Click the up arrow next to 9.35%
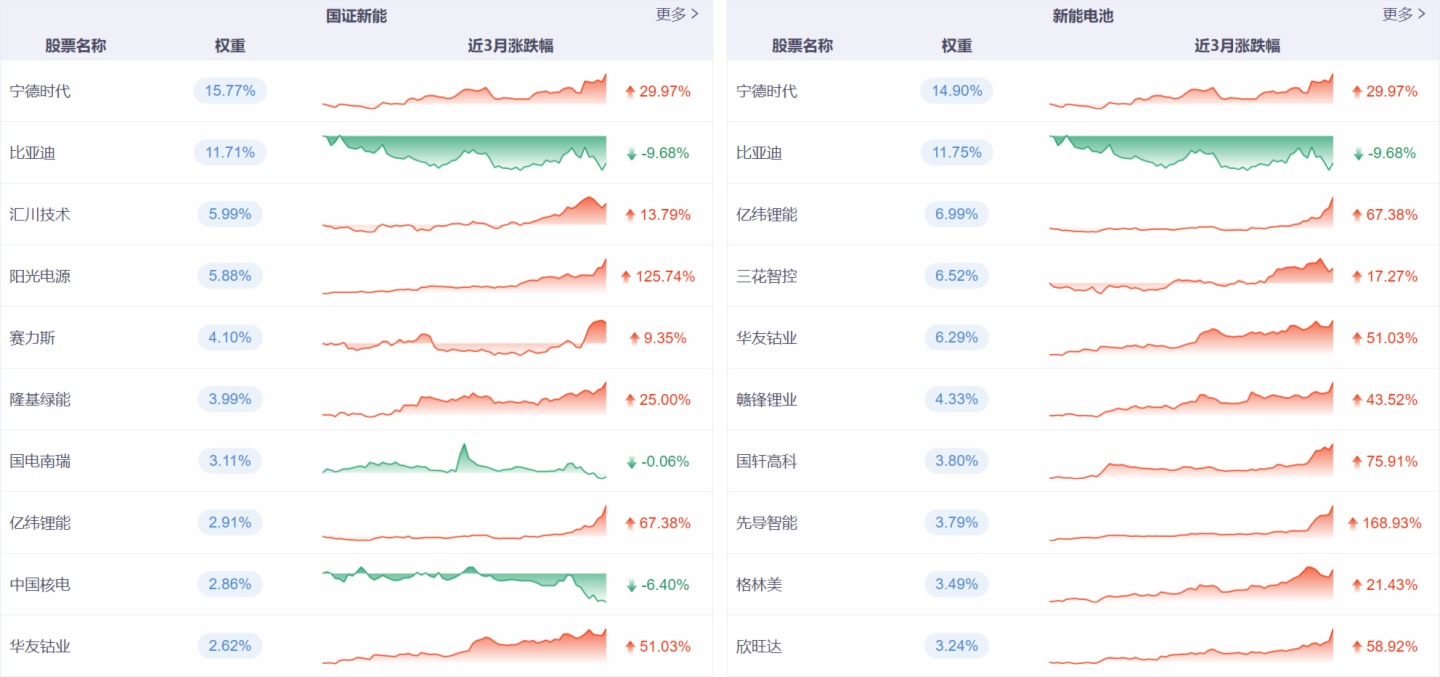 634,338
